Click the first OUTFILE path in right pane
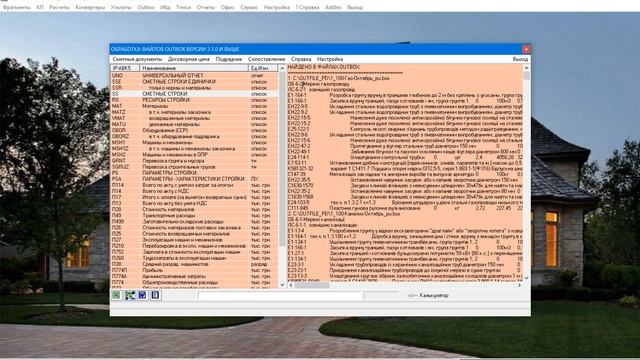The width and height of the screenshot is (640, 360). 339,78
